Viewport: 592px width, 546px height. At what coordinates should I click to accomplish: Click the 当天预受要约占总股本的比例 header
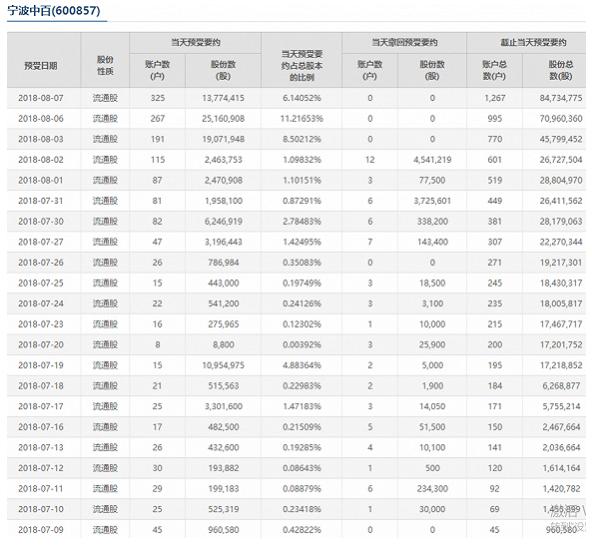pos(302,66)
